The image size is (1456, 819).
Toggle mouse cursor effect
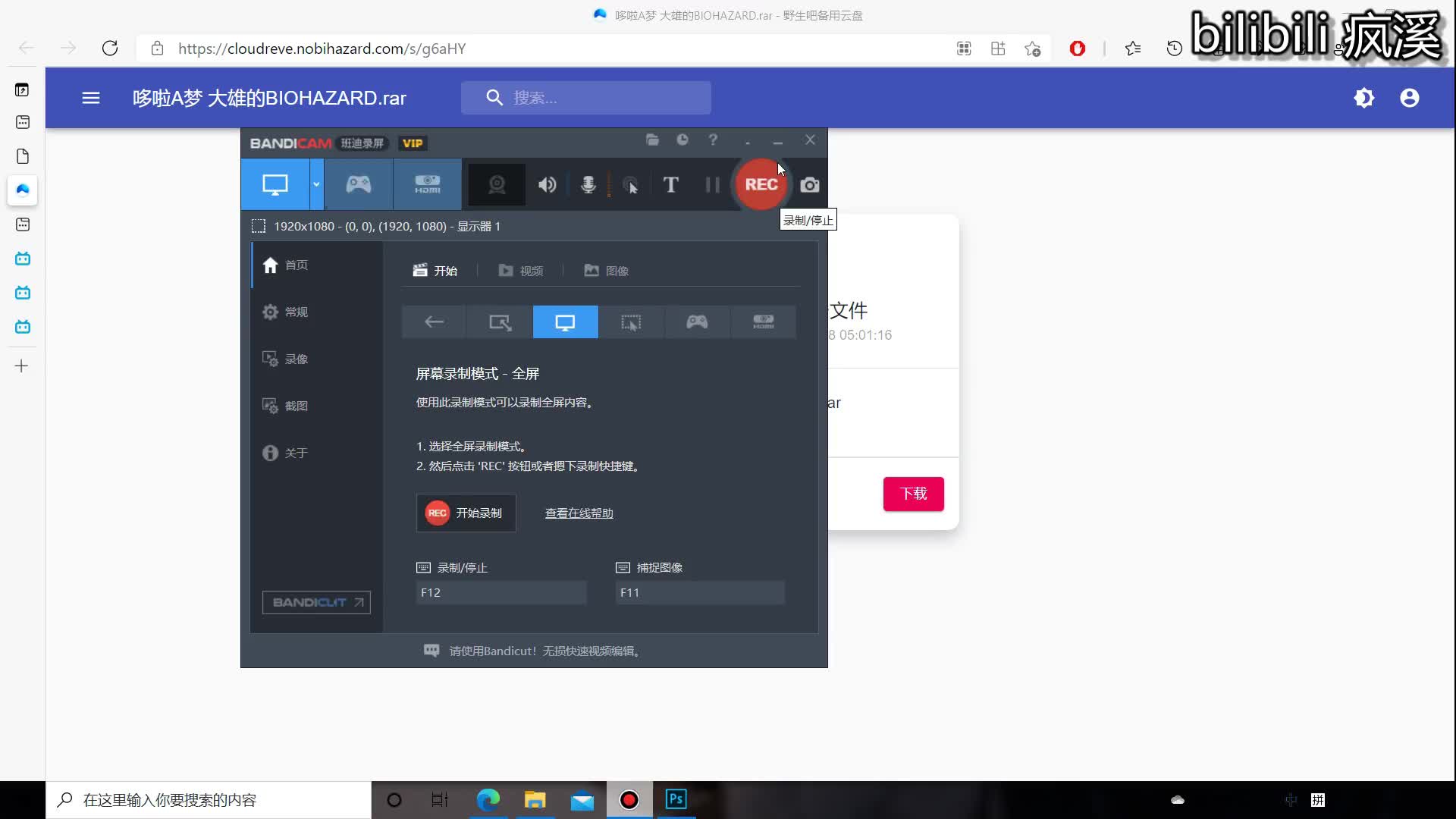tap(630, 184)
